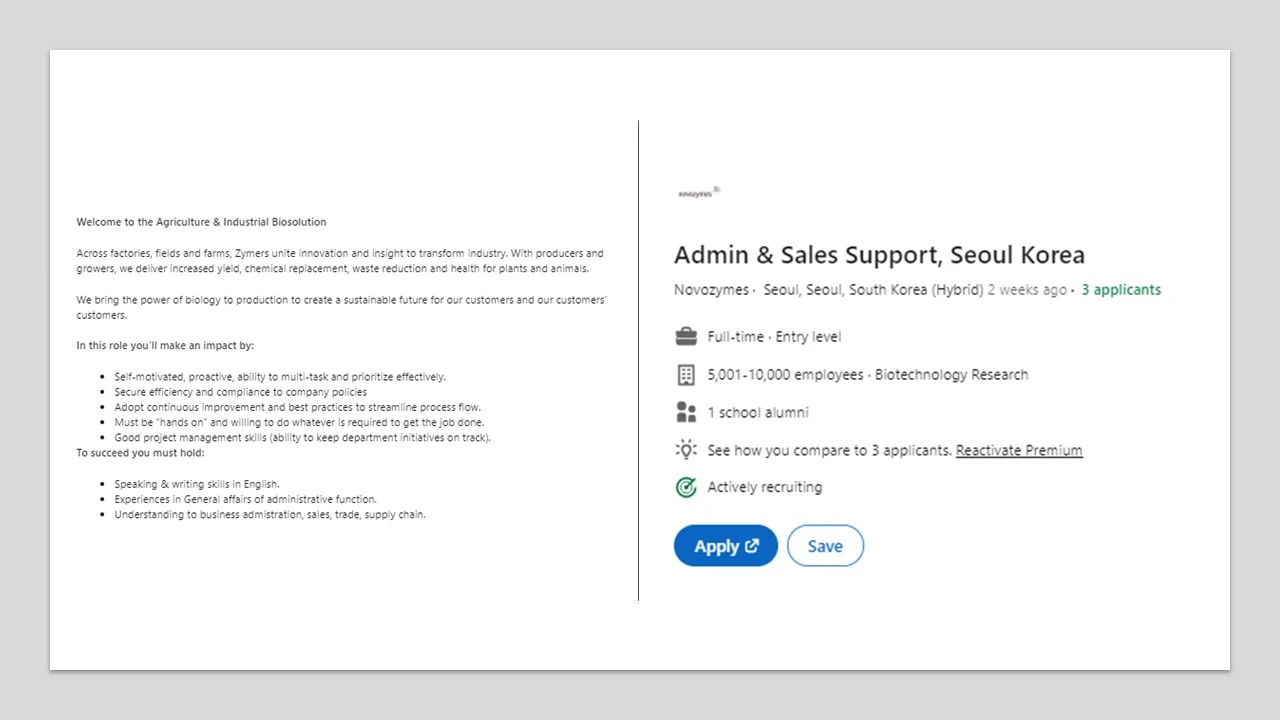Click the Welcome to Agriculture & Industrial Biosolution heading
The image size is (1280, 720).
[201, 222]
